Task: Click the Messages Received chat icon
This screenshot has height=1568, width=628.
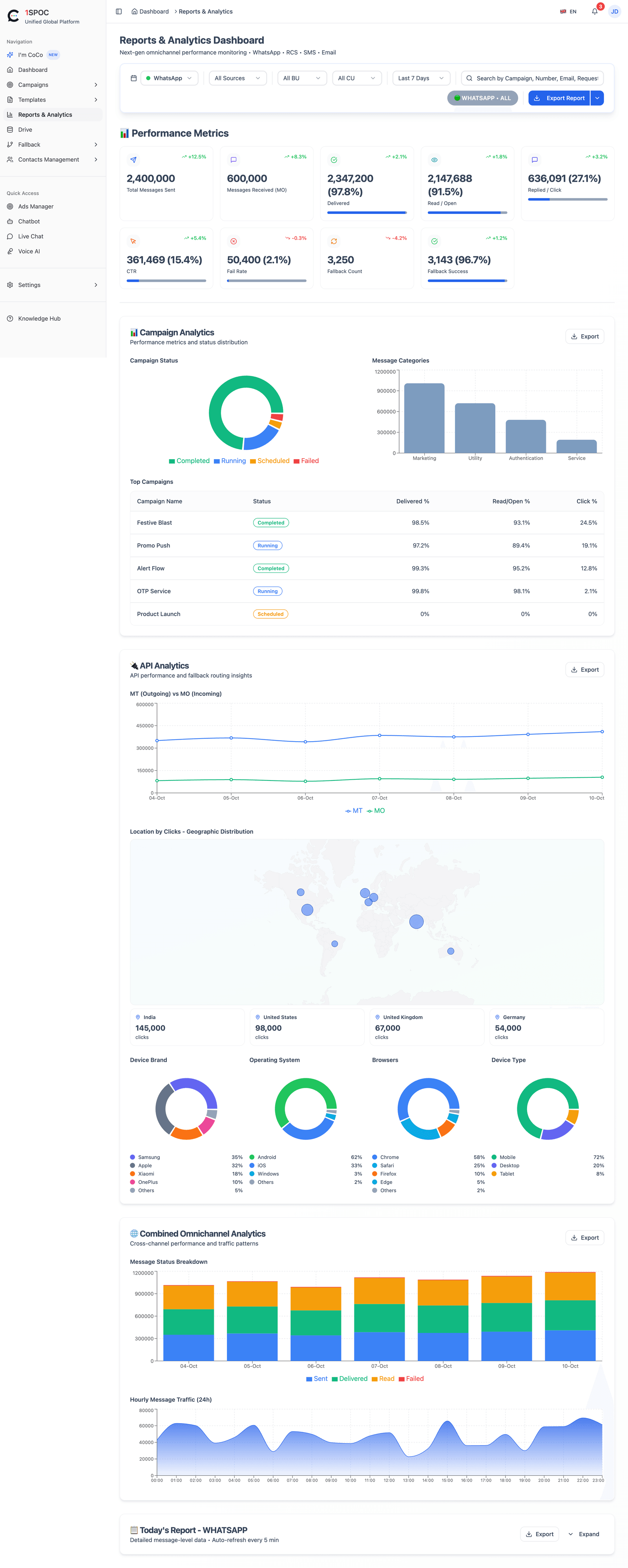Action: [233, 160]
